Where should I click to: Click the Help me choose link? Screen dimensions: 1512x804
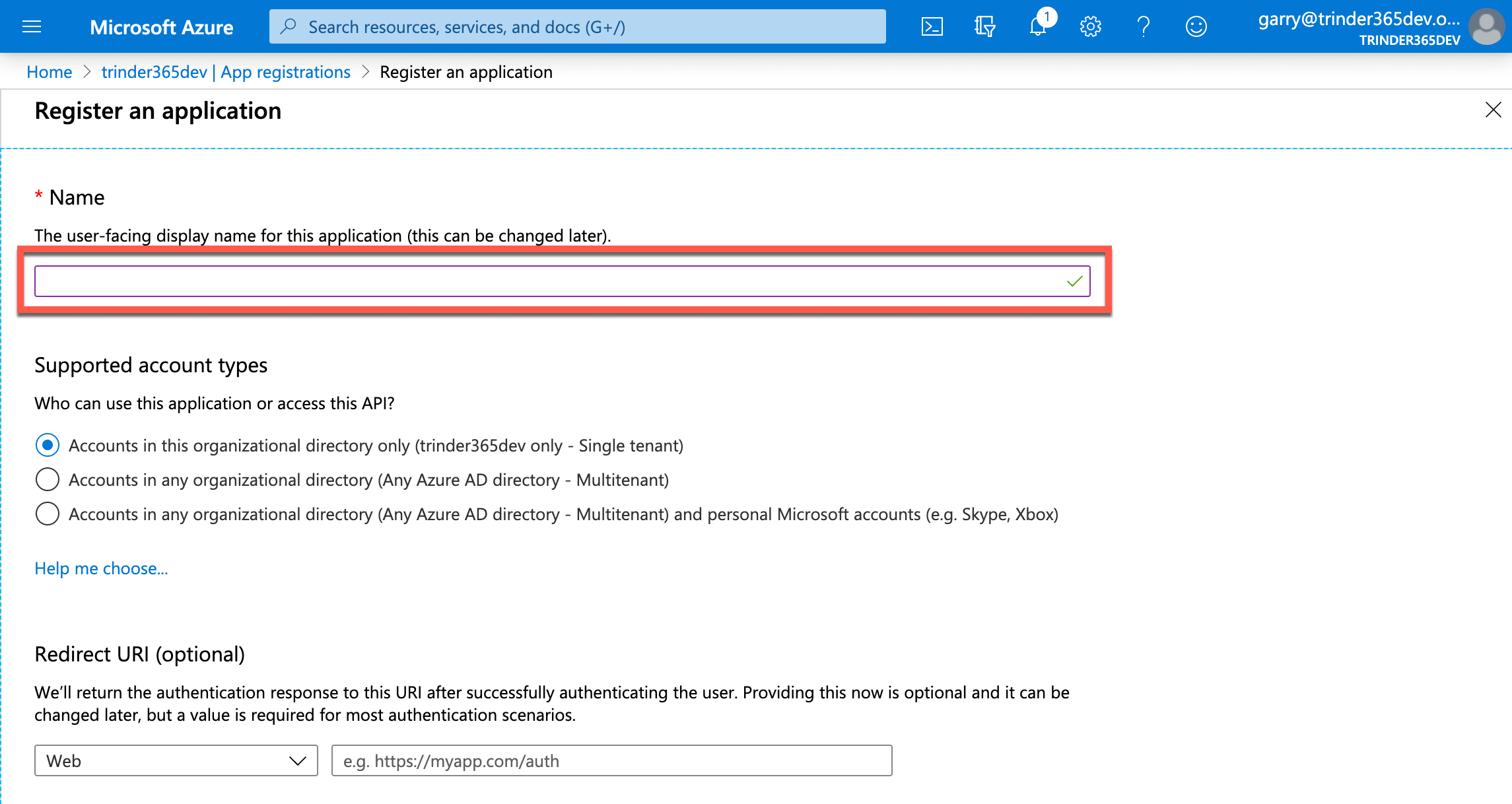pos(101,568)
